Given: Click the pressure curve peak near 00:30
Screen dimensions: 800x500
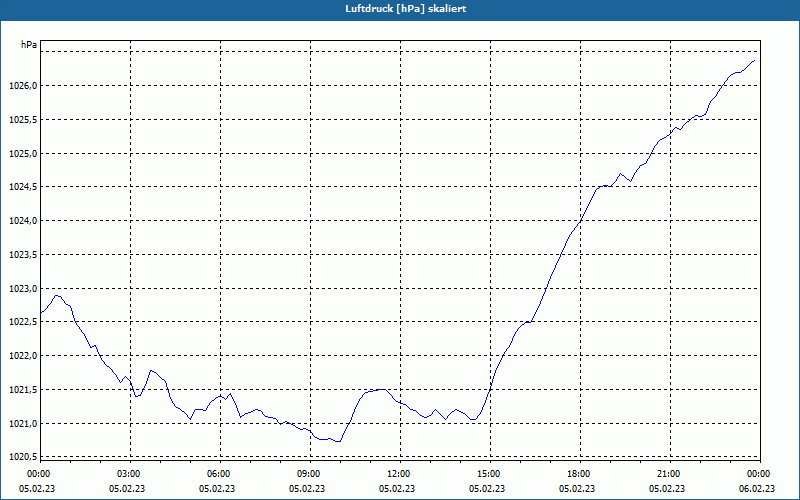Looking at the screenshot, I should pyautogui.click(x=57, y=295).
